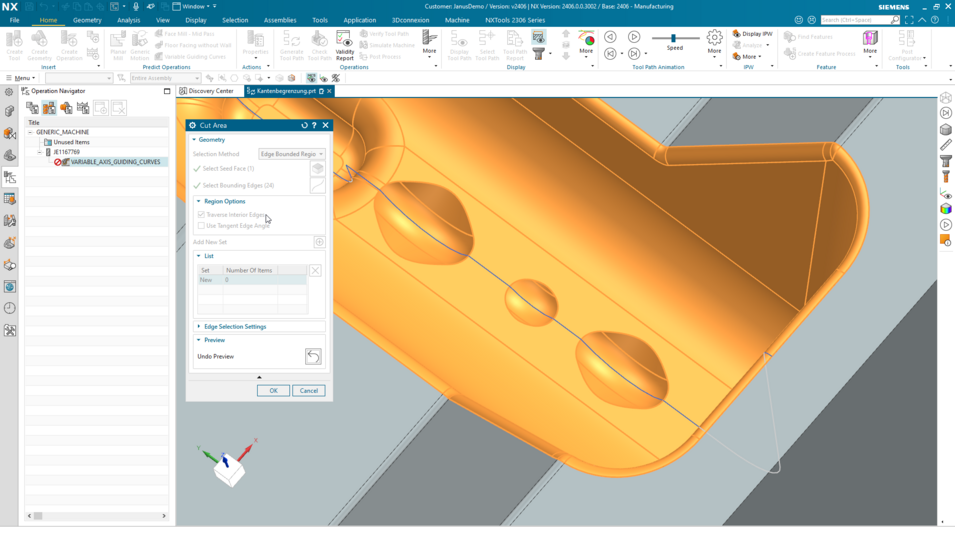Screen dimensions: 955x537
Task: Click Display Tool Path icon
Action: point(459,45)
